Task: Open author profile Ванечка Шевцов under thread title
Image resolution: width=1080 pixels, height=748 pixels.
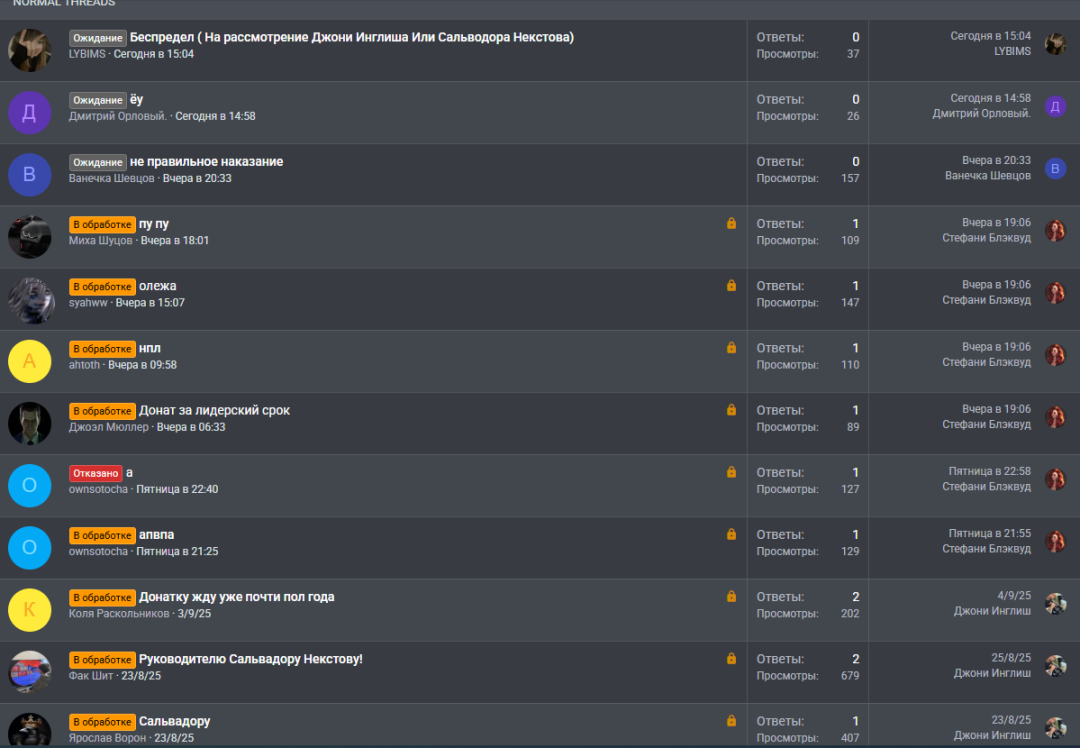Action: pos(112,178)
